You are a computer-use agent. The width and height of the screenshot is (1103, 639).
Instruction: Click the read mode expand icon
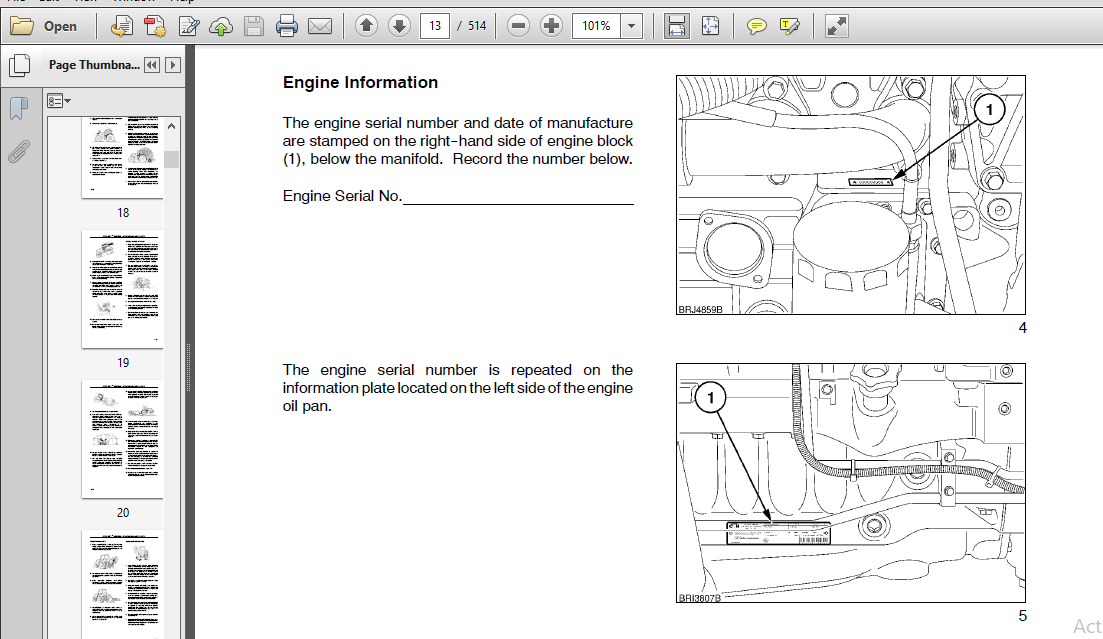pyautogui.click(x=836, y=27)
